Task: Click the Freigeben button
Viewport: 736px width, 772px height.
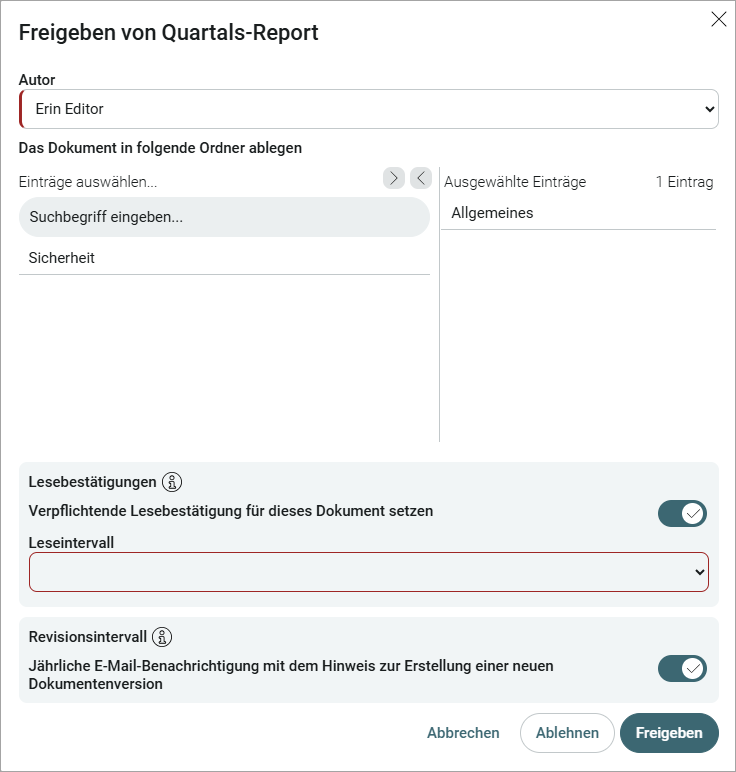Action: [669, 733]
